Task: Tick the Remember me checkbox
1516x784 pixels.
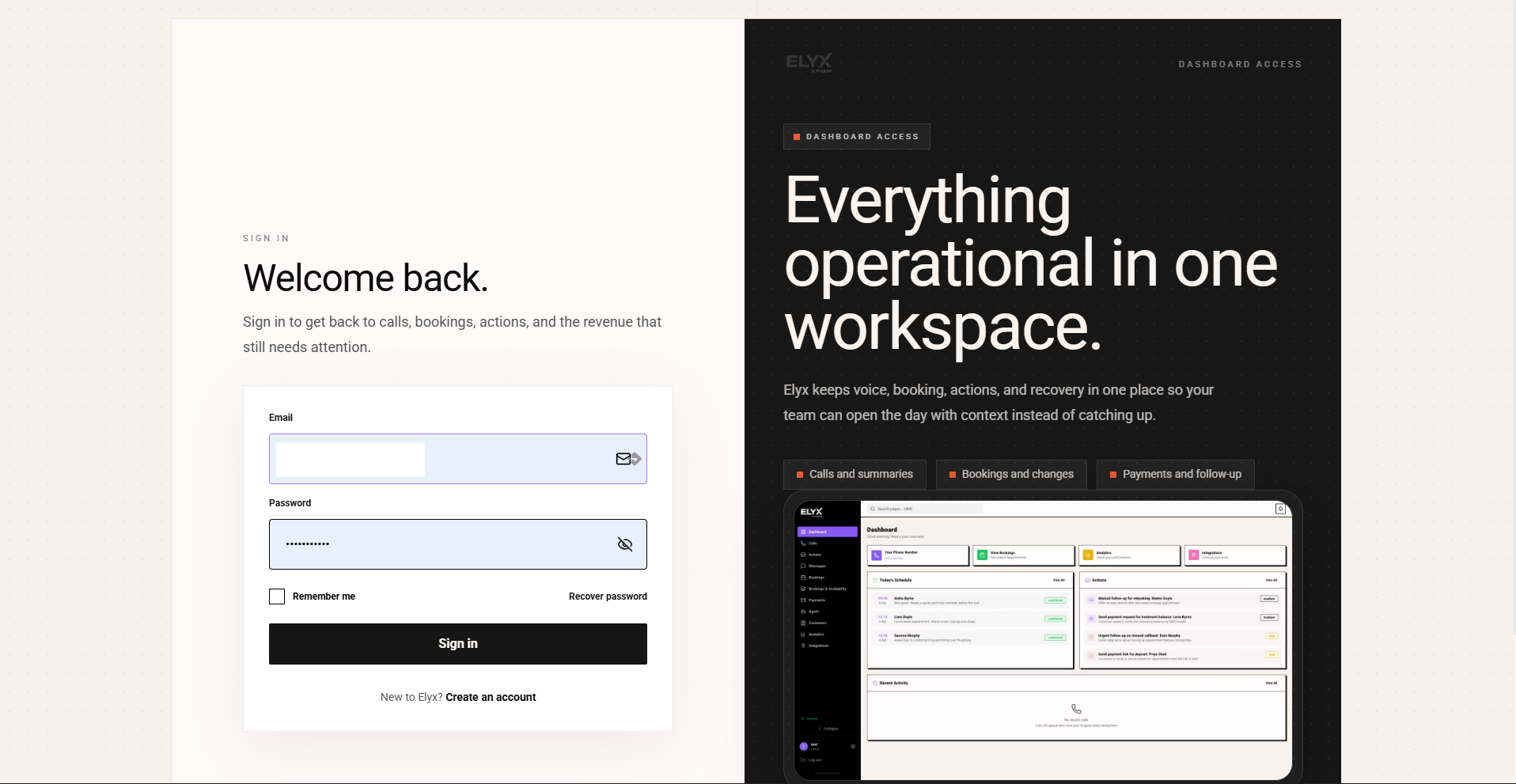Action: (277, 597)
